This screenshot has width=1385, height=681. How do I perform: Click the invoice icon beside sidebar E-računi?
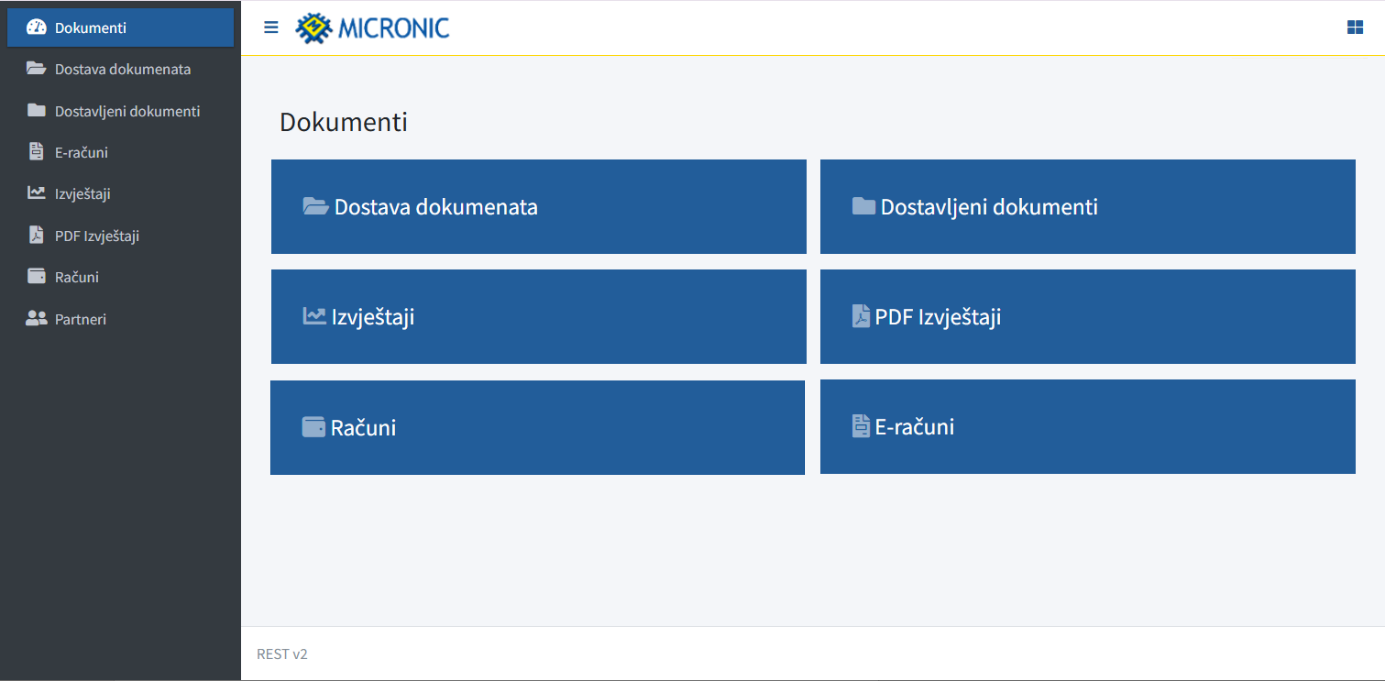(36, 152)
